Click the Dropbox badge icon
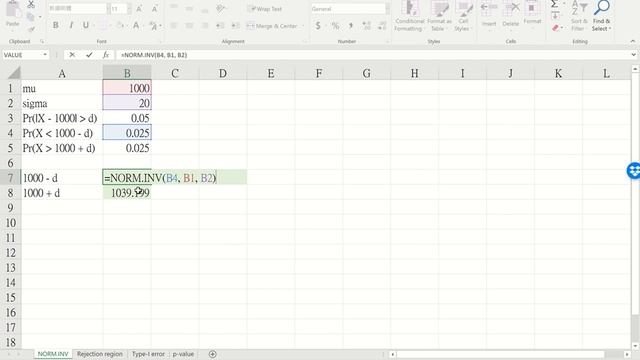Viewport: 640px width, 360px height. 634,171
